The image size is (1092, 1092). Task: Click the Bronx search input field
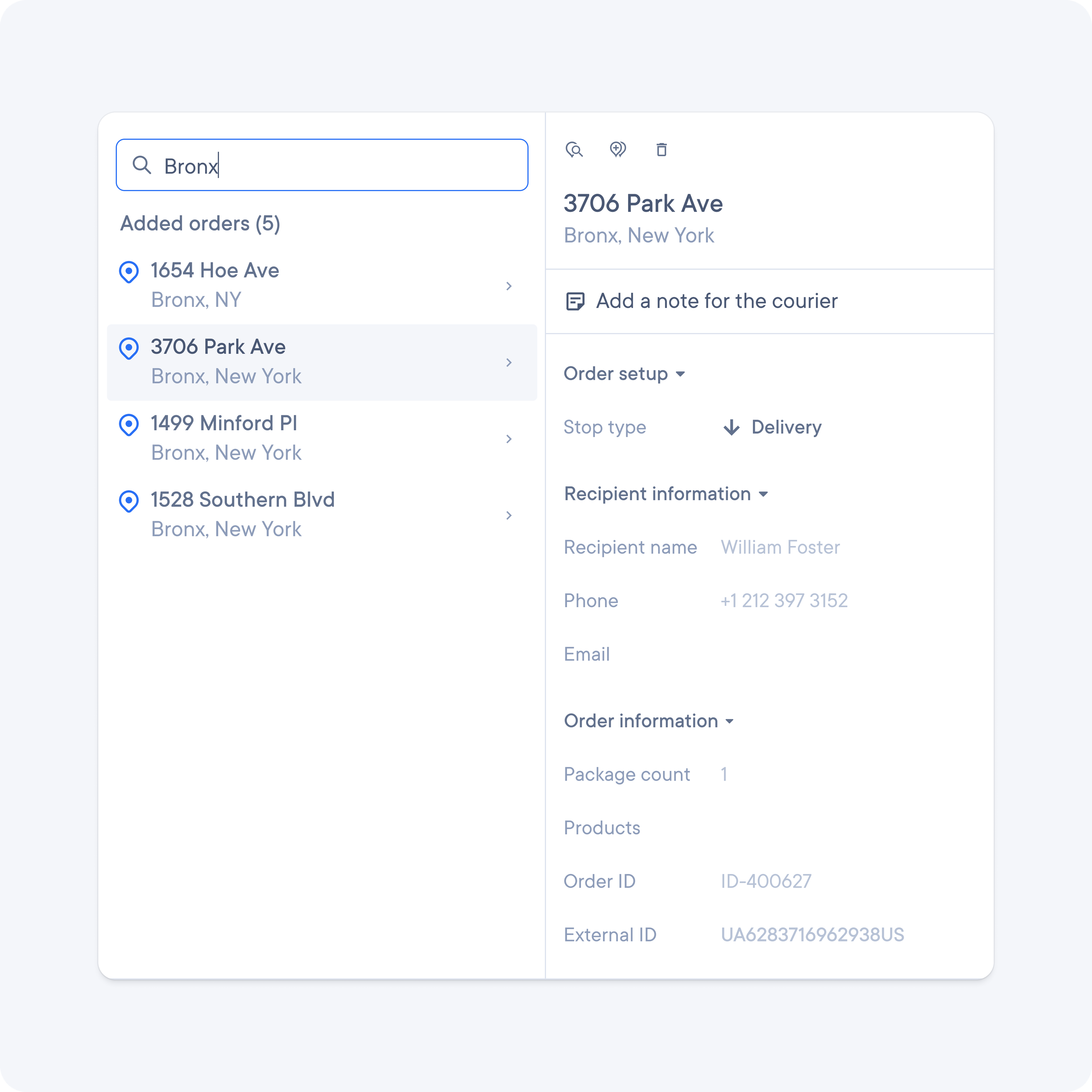click(x=322, y=165)
